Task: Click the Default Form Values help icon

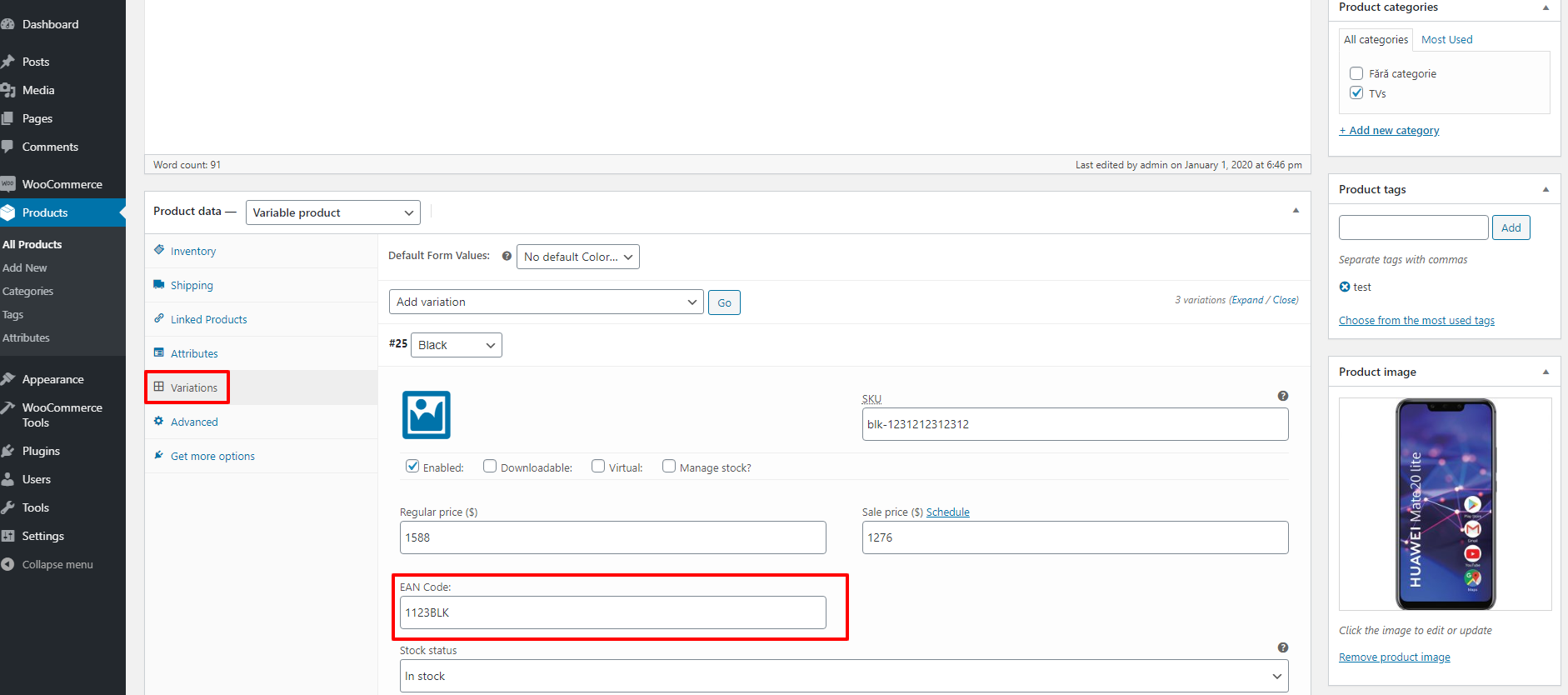Action: coord(507,257)
